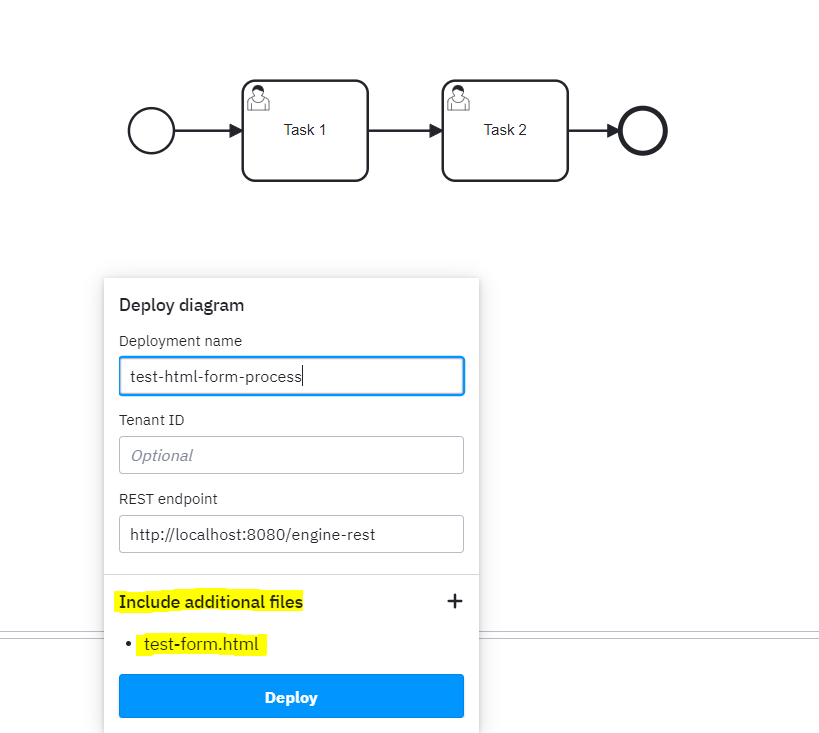Click the REST endpoint label
This screenshot has height=733, width=819.
(168, 499)
